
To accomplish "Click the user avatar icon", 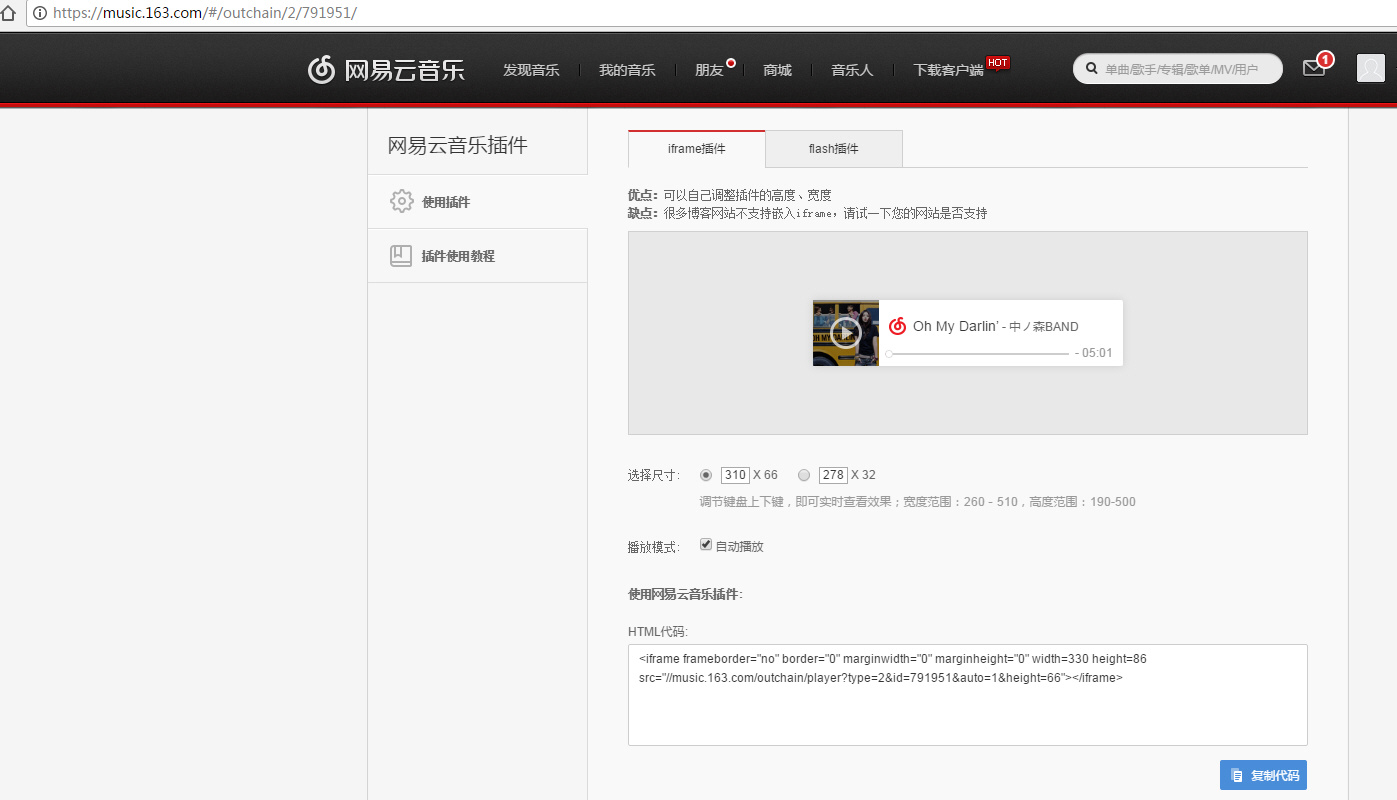I will tap(1370, 68).
